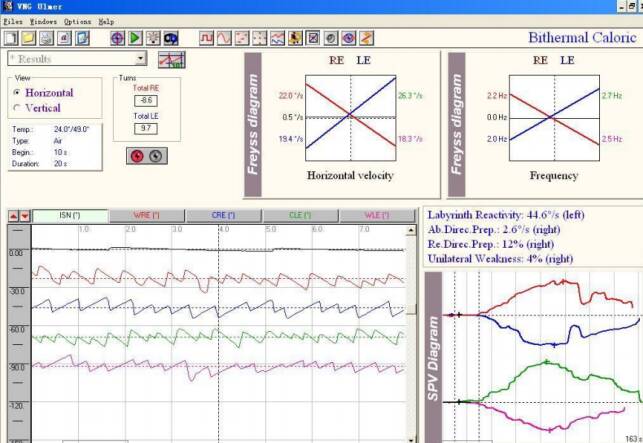Click the red down arrow above traces
This screenshot has height=443, width=643.
[x=24, y=216]
